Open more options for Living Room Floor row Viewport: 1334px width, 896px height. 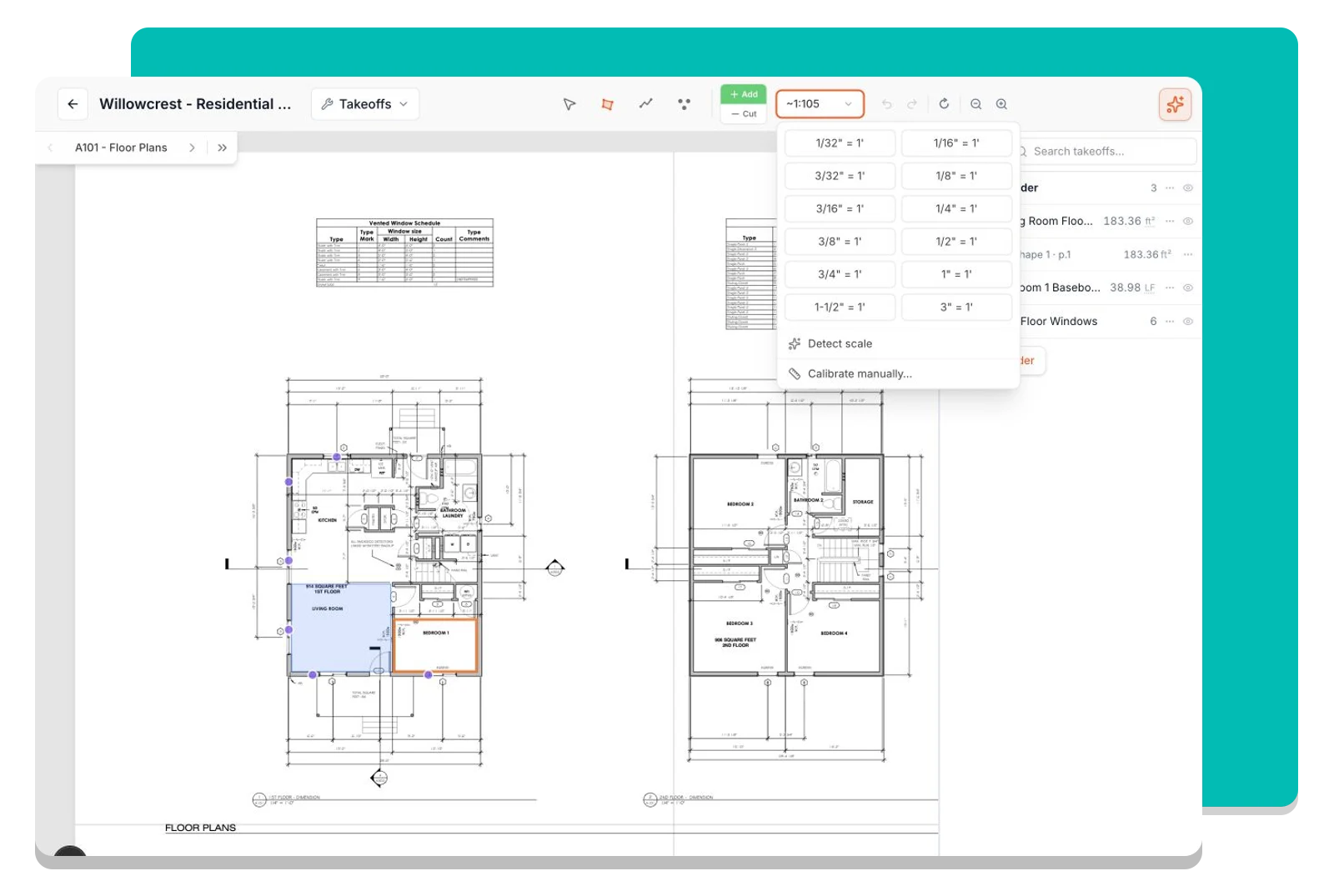click(x=1170, y=221)
